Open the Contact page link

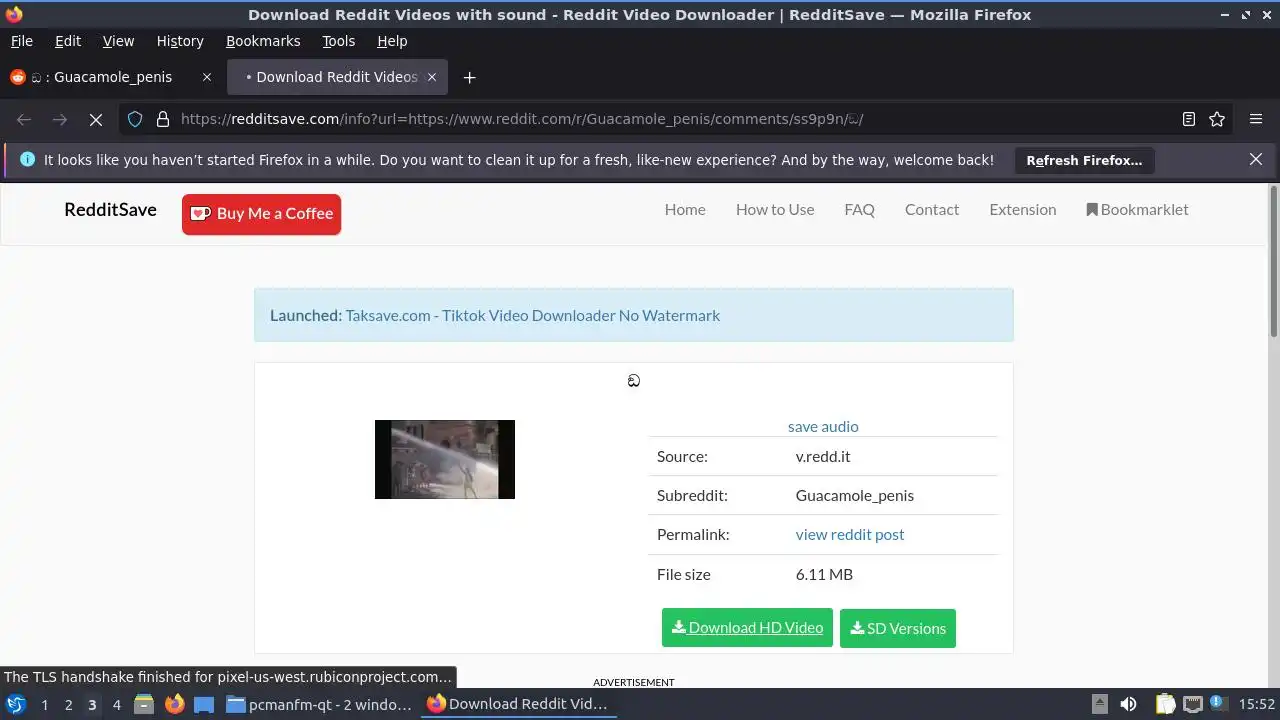tap(932, 209)
